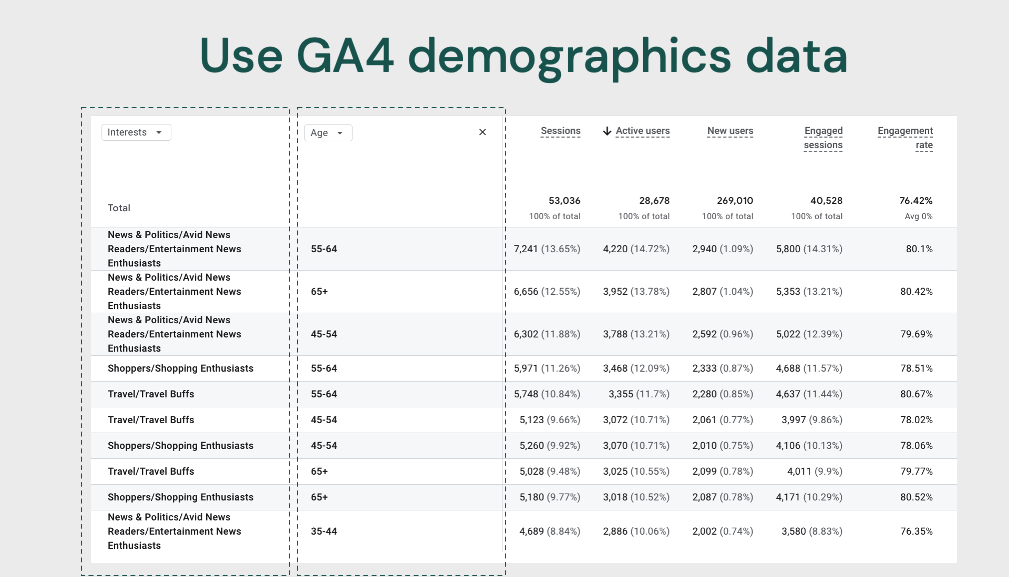Select engaged sessions cell 4,171 (10.29%)

point(809,497)
